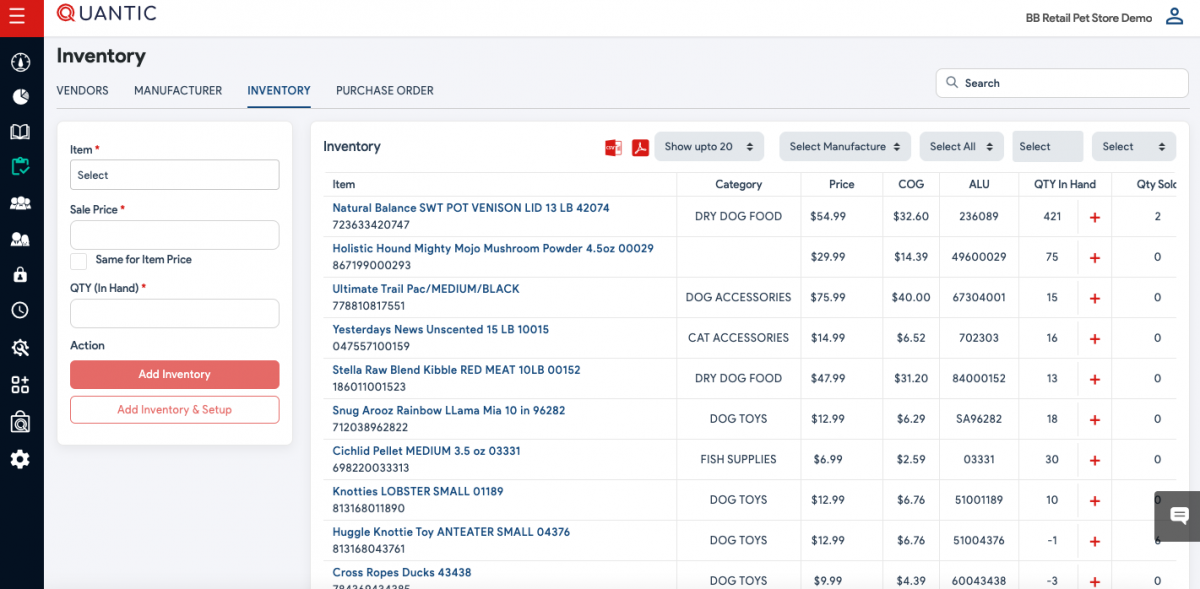Open the user profile icon
The width and height of the screenshot is (1200, 589).
pos(1175,17)
